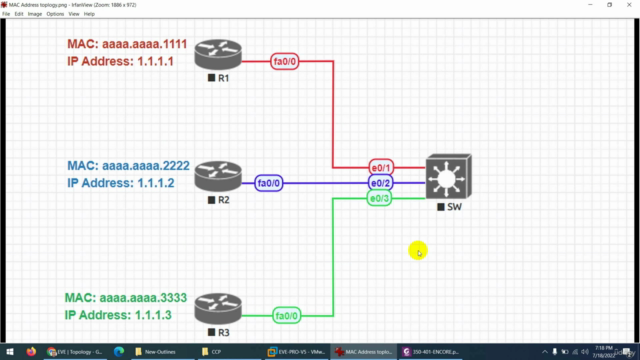Open the network tray icon
Screen dimensions: 640x360
point(575,352)
